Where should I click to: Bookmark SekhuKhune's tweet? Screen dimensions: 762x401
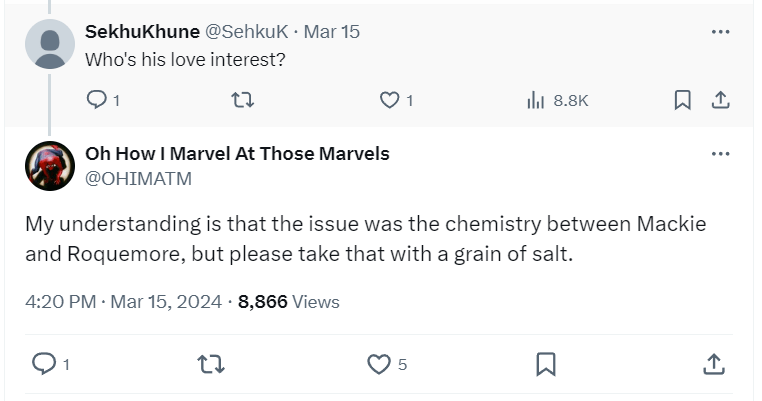tap(682, 100)
